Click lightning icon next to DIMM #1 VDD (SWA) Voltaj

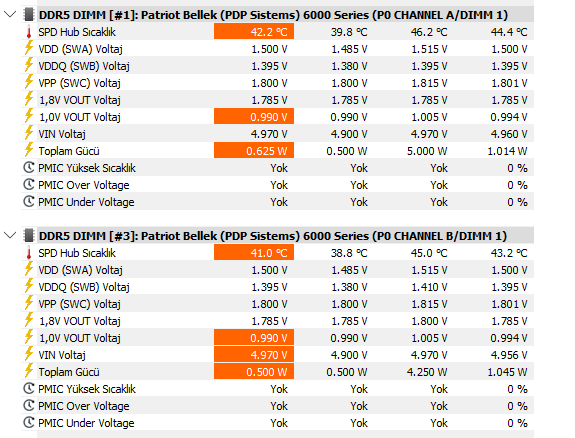[29, 48]
